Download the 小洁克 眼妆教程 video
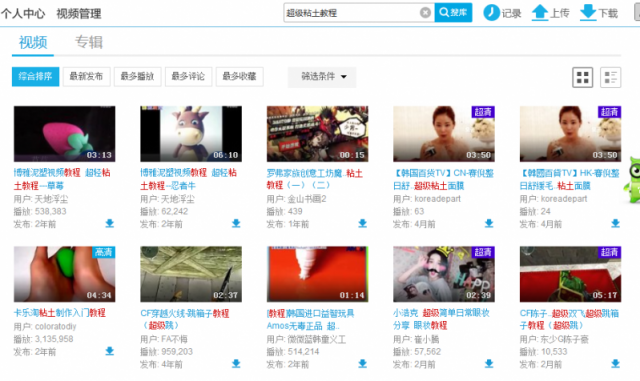640x381 pixels. [489, 363]
